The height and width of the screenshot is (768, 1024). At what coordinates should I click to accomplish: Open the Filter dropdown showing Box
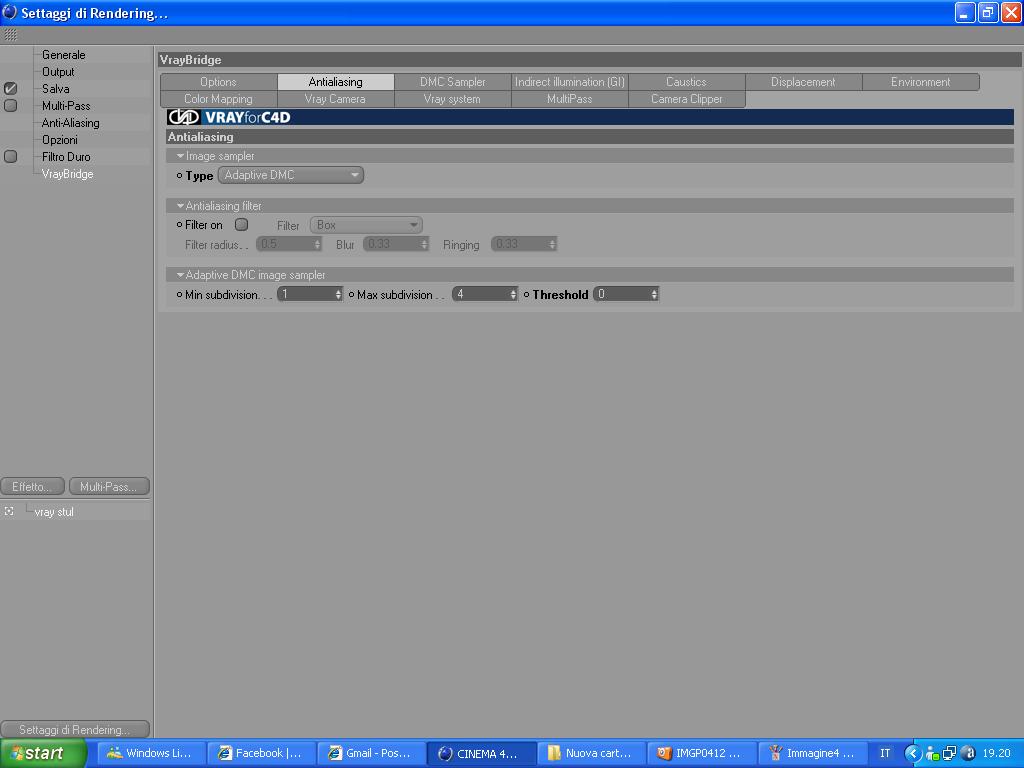(x=366, y=225)
